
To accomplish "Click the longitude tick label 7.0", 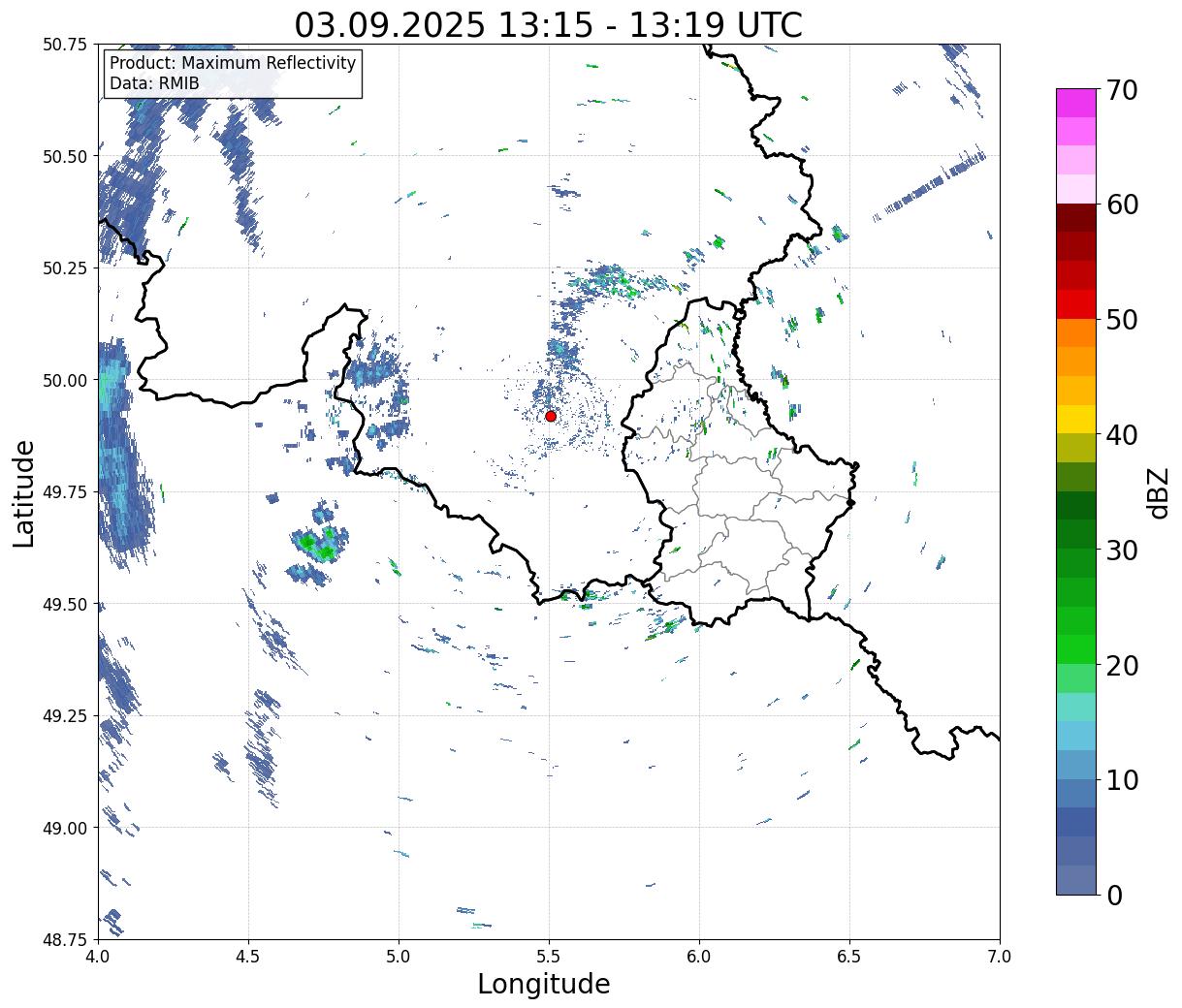I will (1000, 956).
